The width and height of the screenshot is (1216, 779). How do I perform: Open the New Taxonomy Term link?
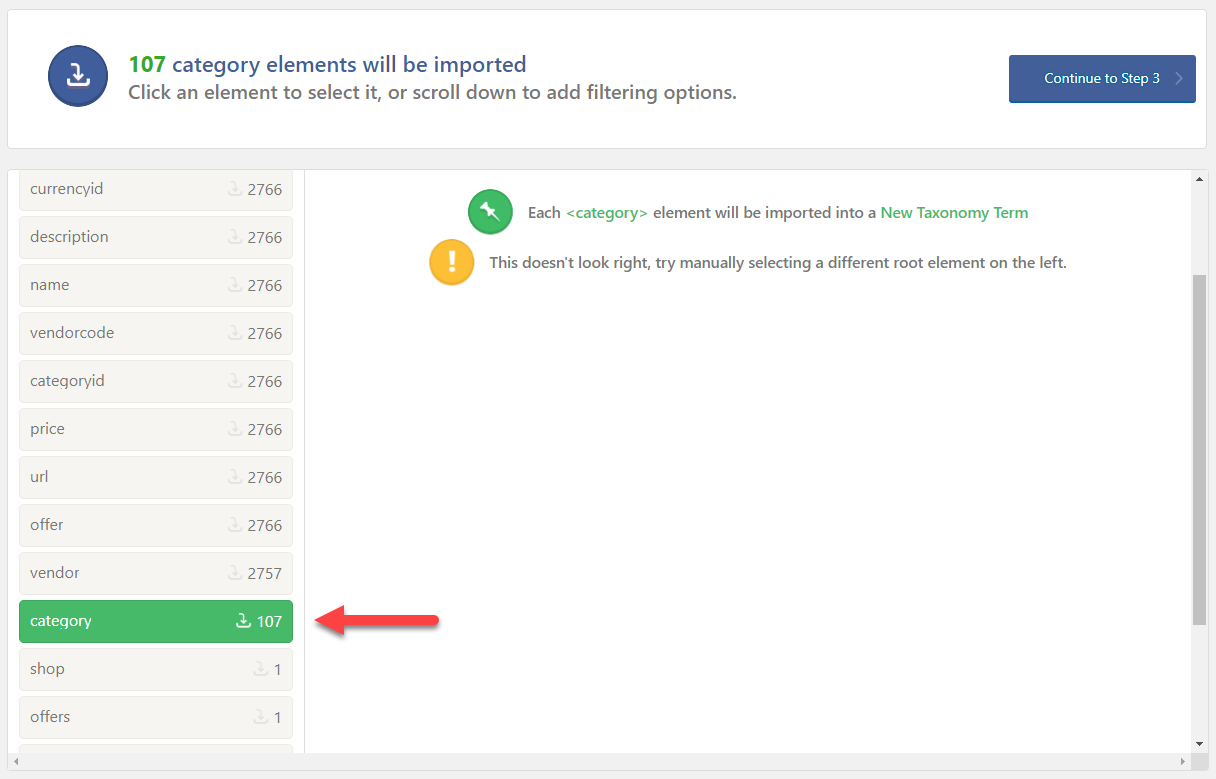click(954, 212)
